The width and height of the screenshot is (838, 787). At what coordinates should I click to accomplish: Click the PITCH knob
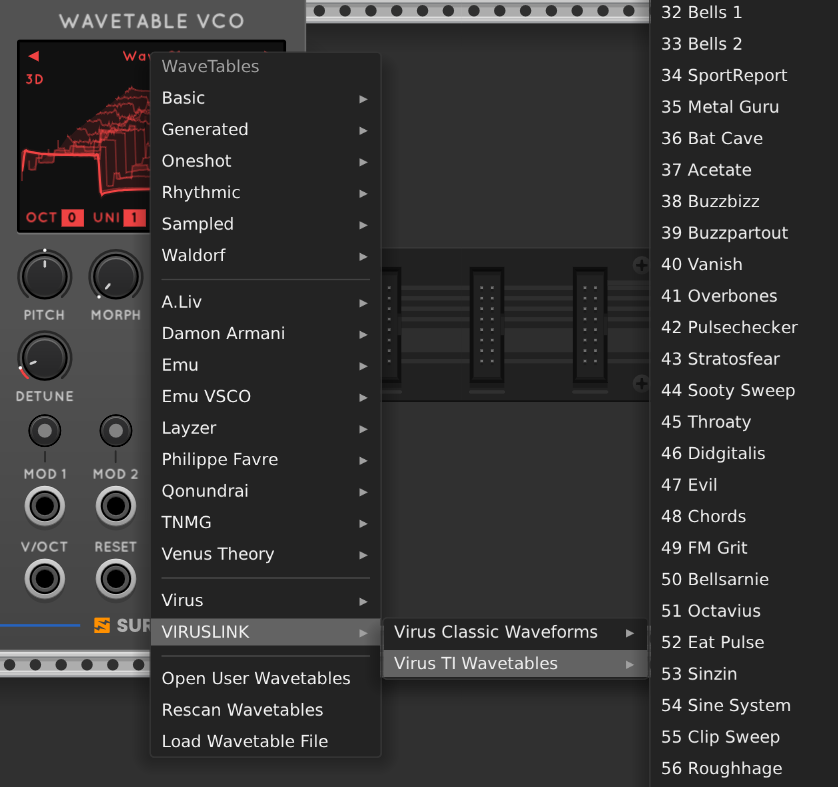[45, 276]
